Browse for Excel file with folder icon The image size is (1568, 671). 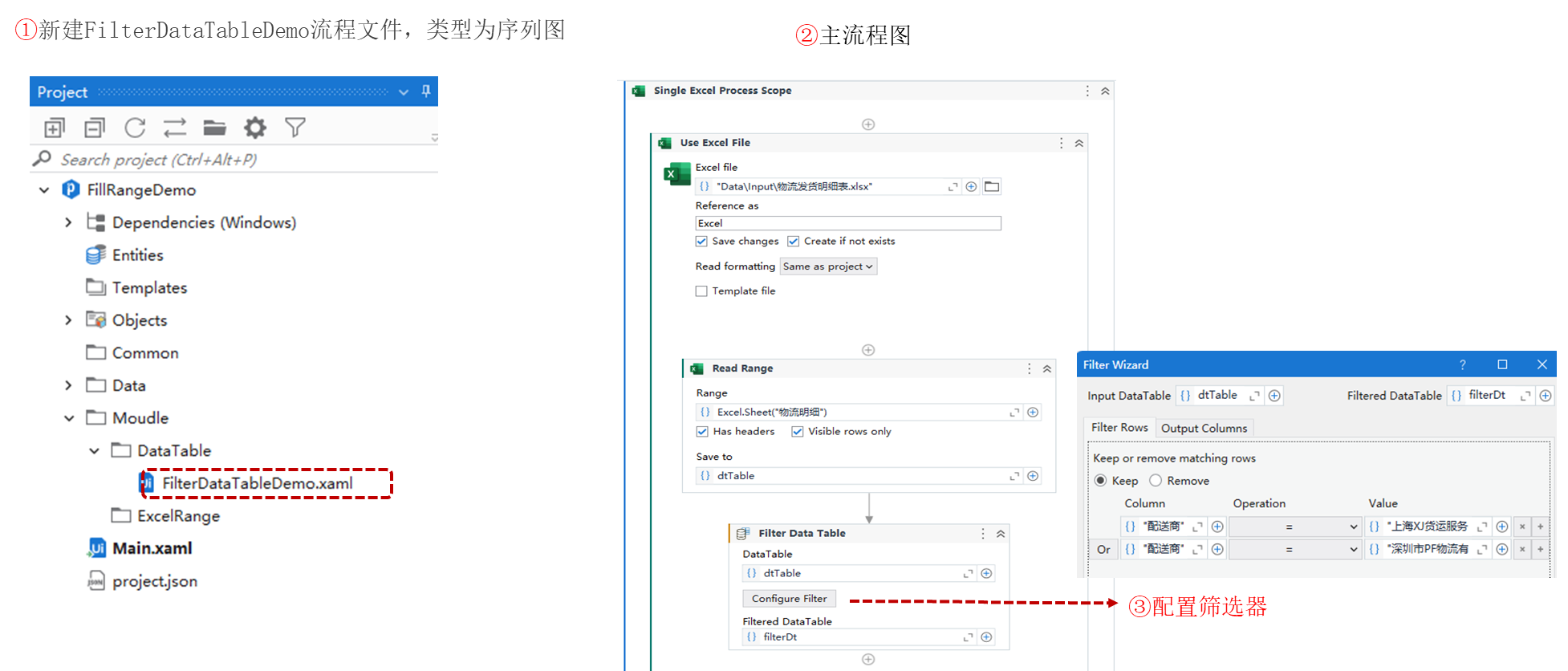pyautogui.click(x=992, y=186)
